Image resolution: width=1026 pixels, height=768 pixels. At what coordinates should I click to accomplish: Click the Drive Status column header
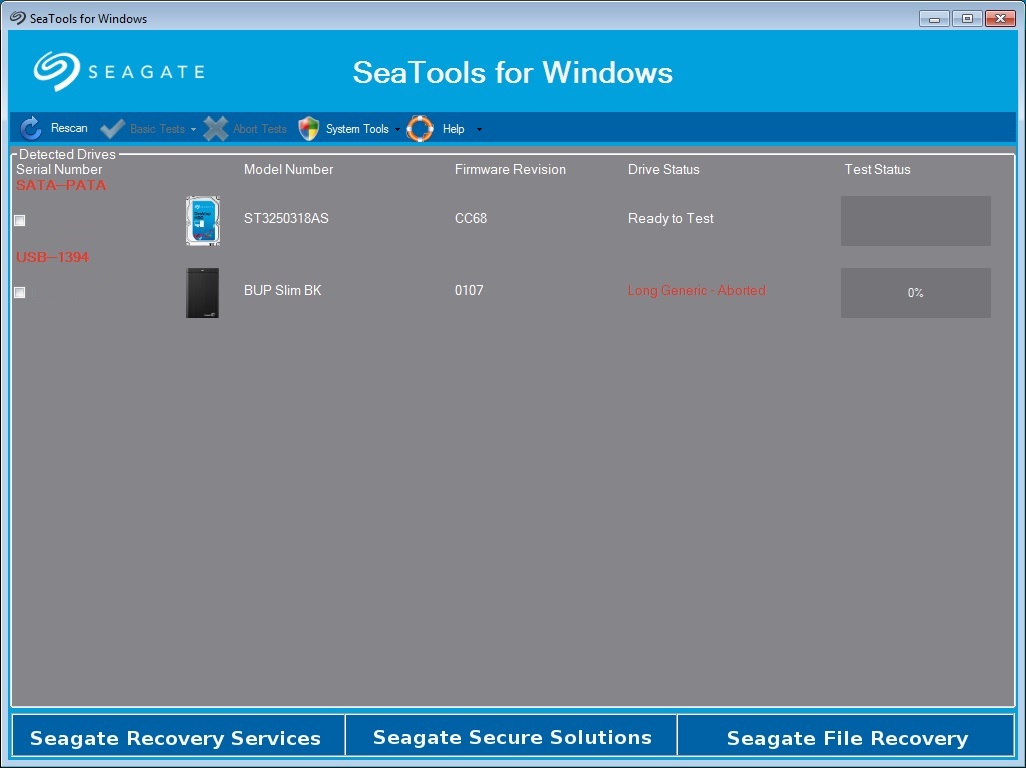[x=663, y=169]
